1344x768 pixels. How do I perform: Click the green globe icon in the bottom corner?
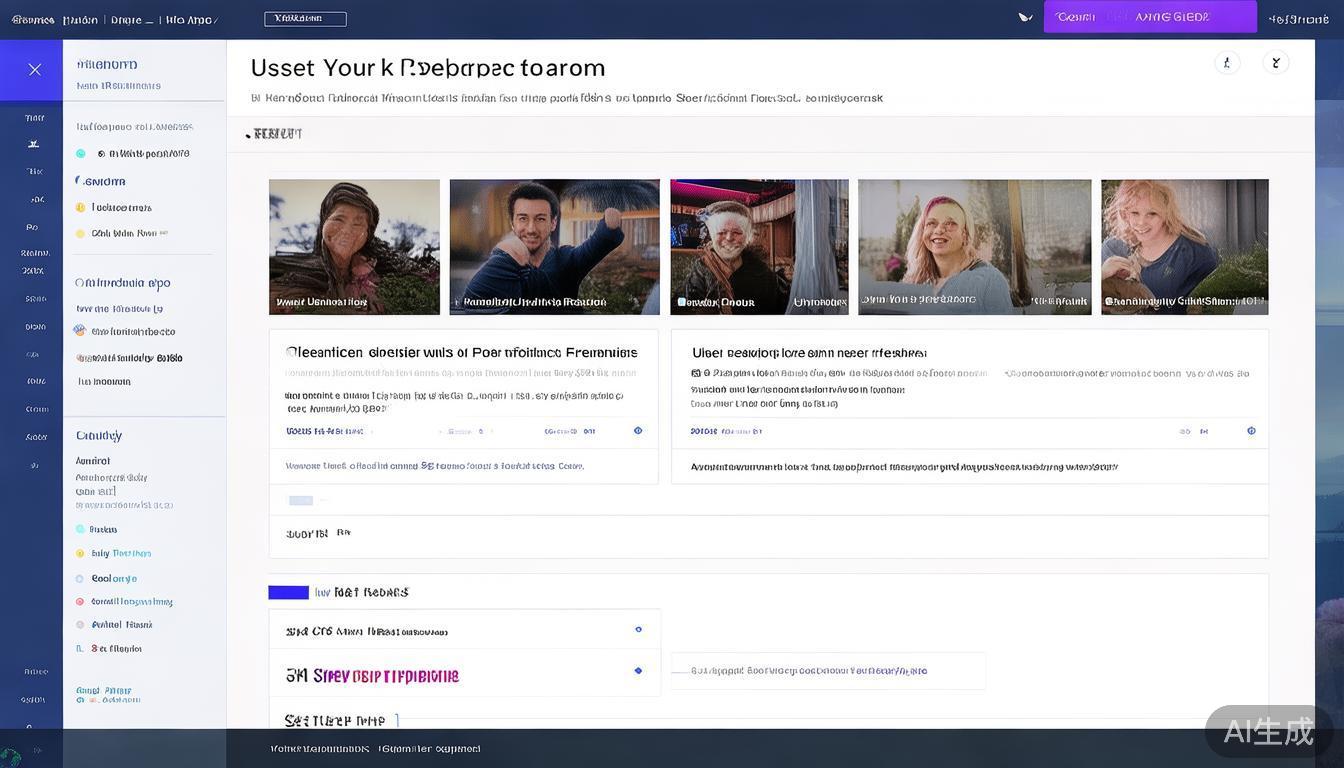point(10,757)
